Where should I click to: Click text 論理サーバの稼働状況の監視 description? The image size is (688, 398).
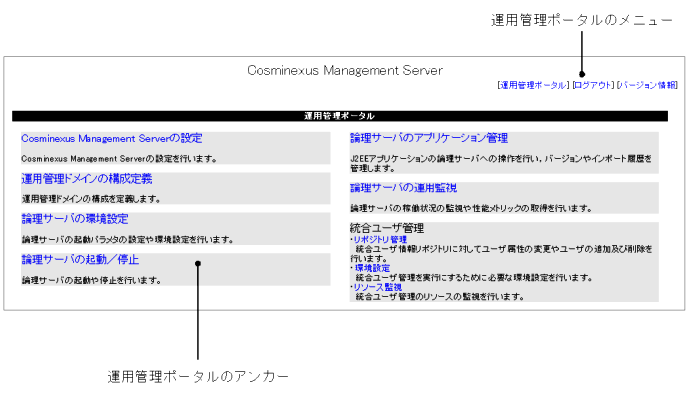(471, 208)
